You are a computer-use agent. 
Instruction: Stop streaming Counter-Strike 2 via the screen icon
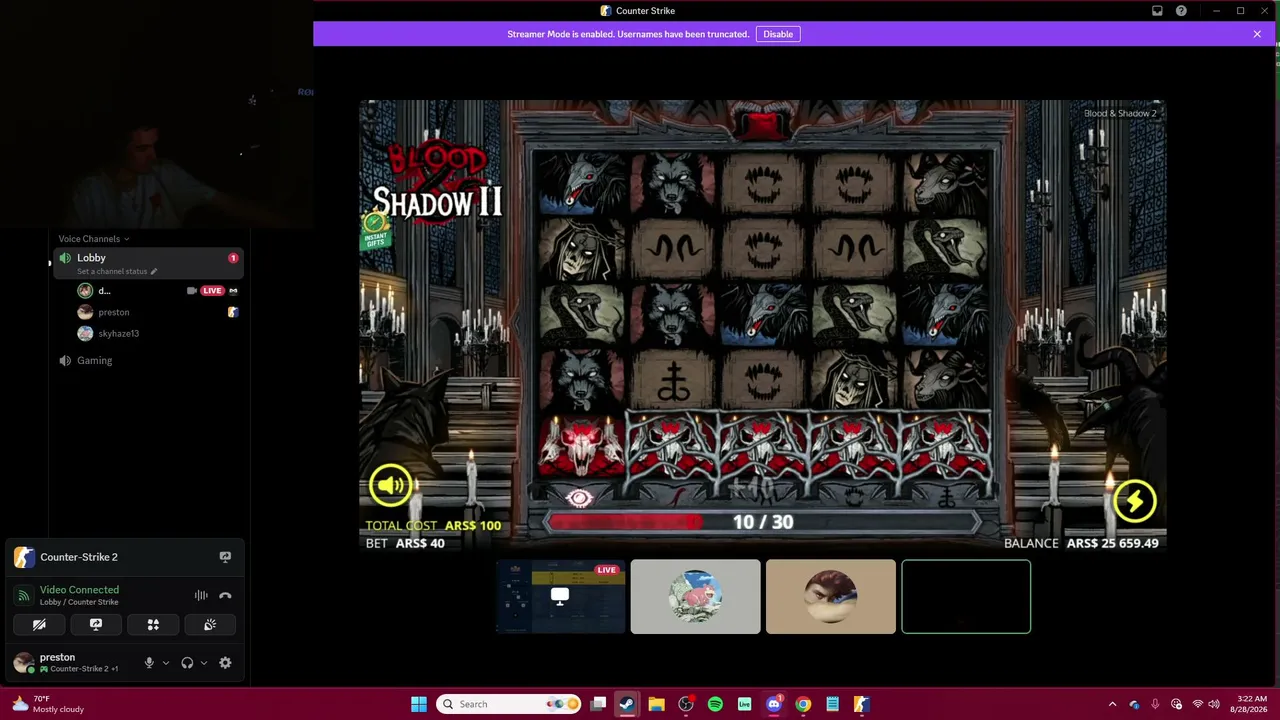[x=225, y=557]
